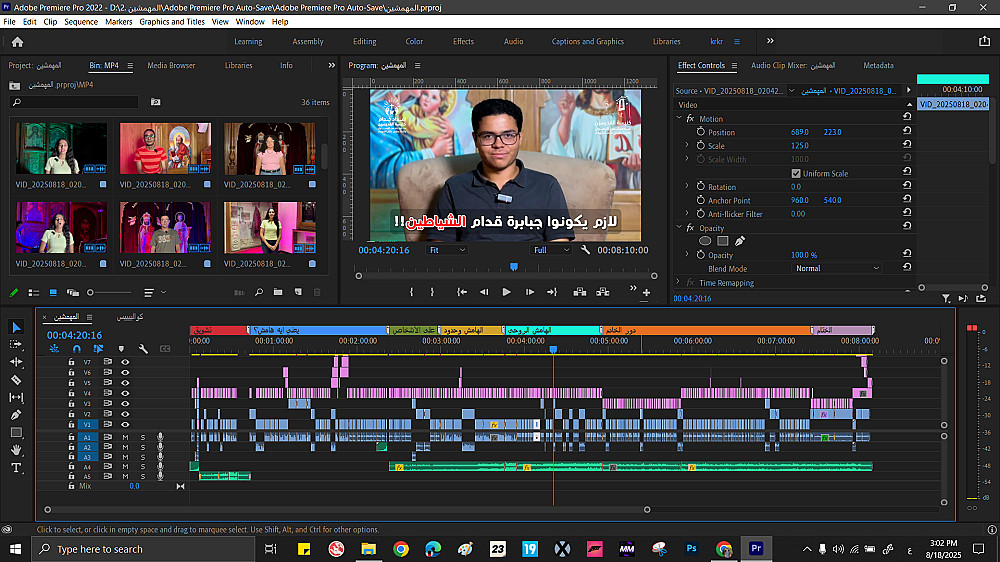The width and height of the screenshot is (1000, 562).
Task: Select the Pen tool in tools panel
Action: pos(16,414)
